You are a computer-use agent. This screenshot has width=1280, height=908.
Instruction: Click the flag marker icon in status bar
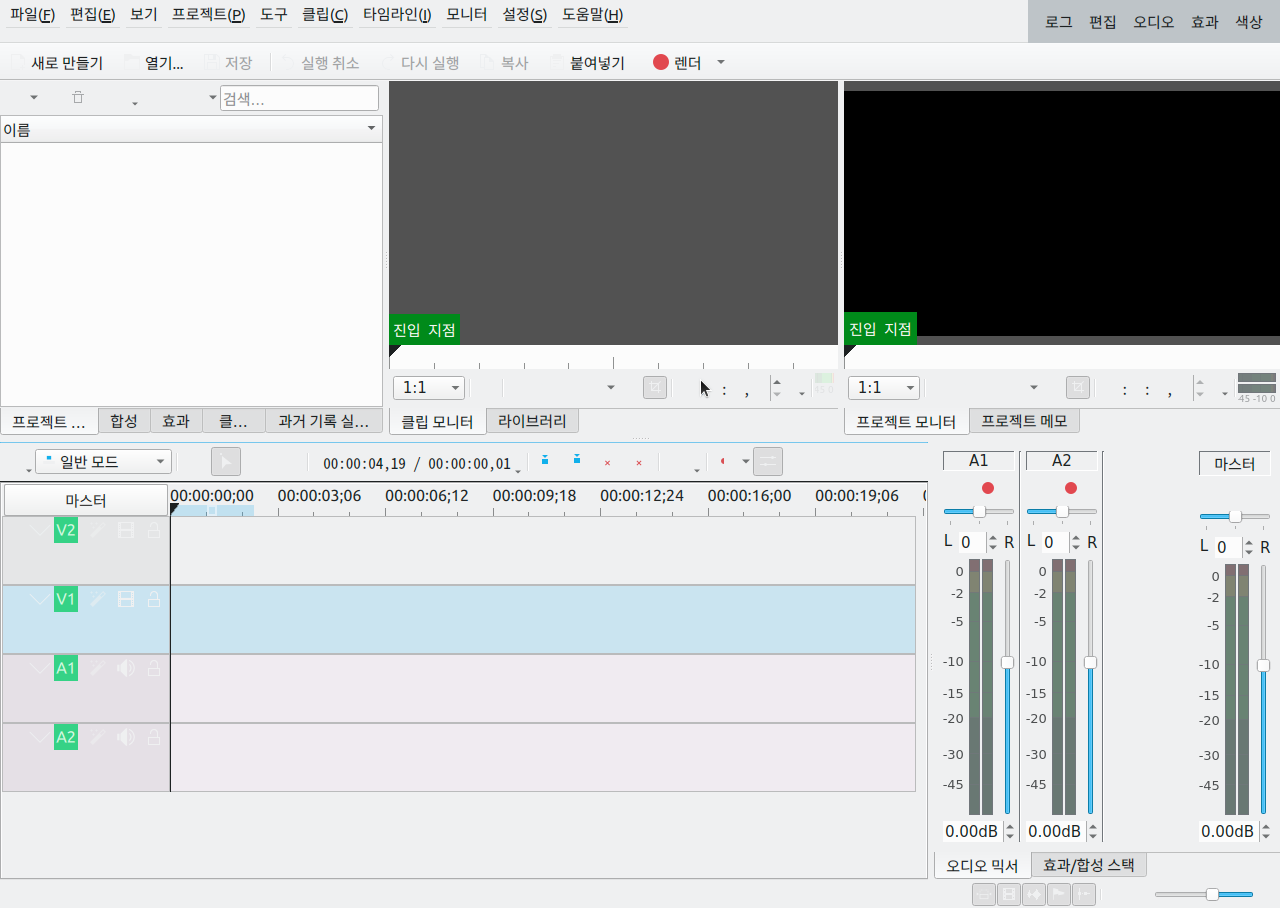point(1059,894)
